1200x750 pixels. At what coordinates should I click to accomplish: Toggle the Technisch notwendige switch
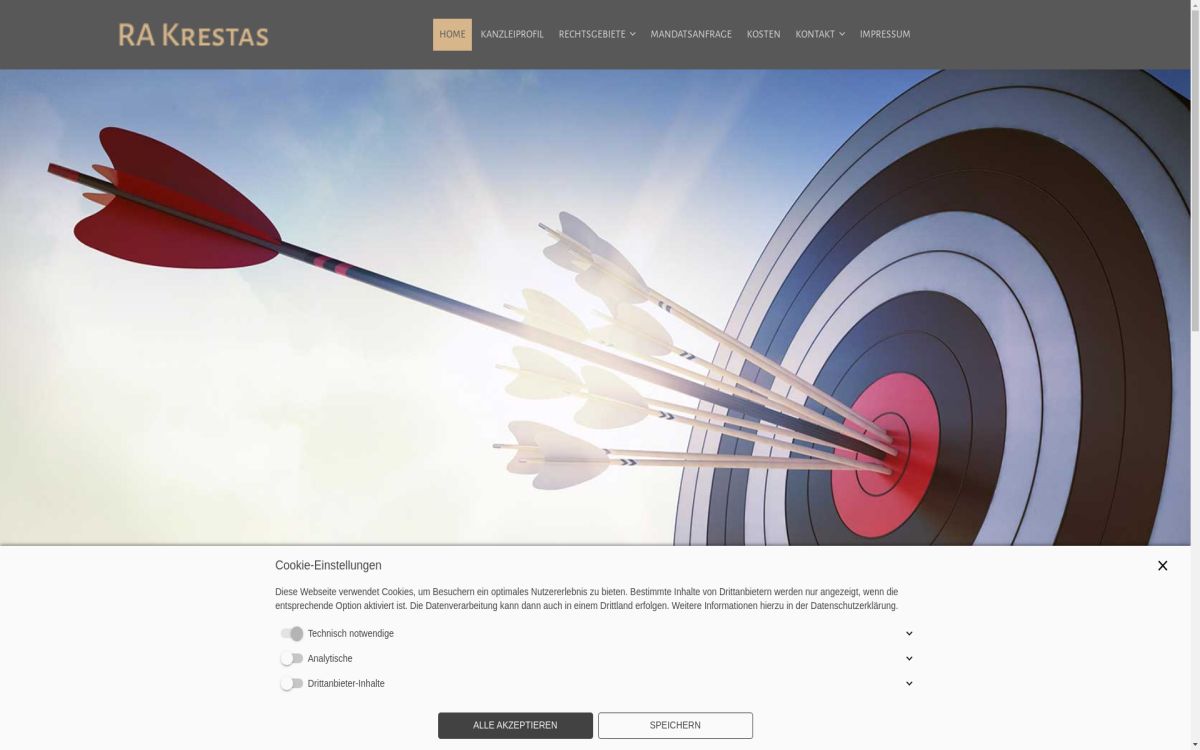pyautogui.click(x=293, y=633)
